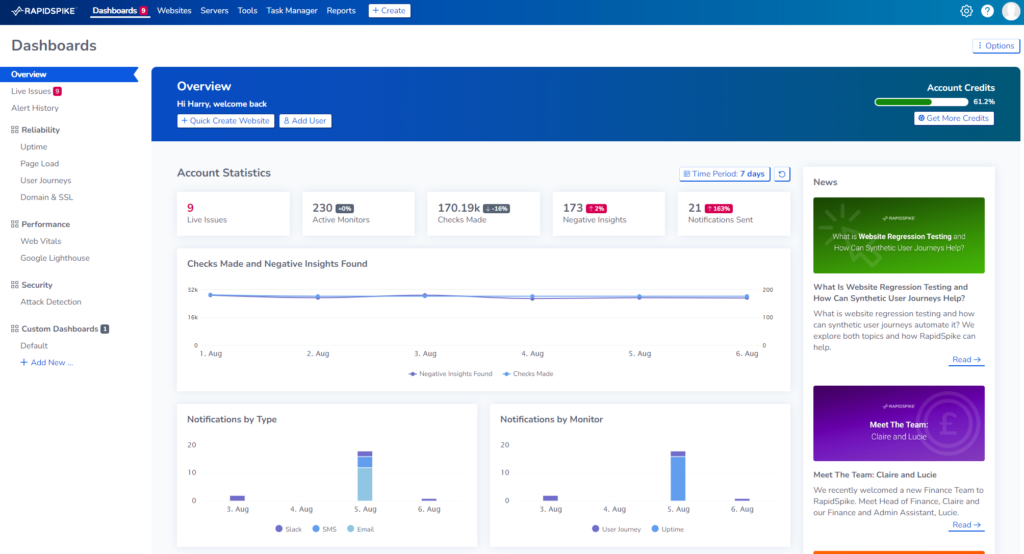Open the Website Regression Testing news thumbnail
Image resolution: width=1024 pixels, height=554 pixels.
pos(899,235)
